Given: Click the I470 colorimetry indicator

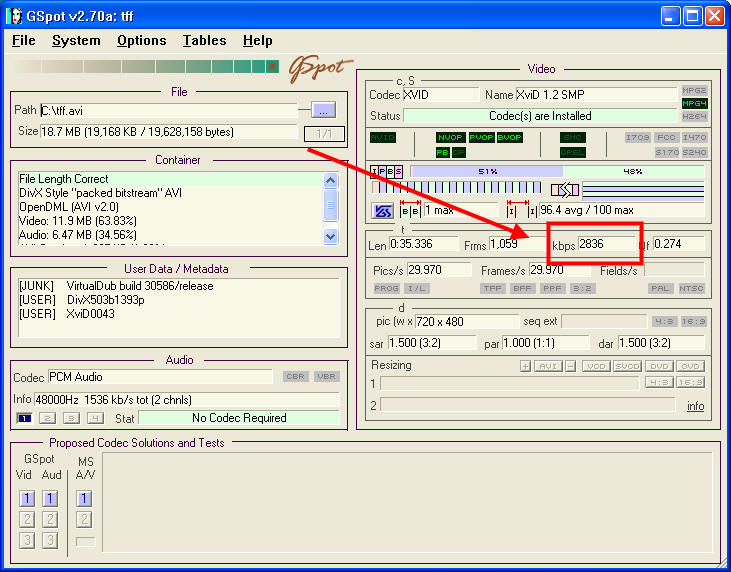Looking at the screenshot, I should (695, 138).
